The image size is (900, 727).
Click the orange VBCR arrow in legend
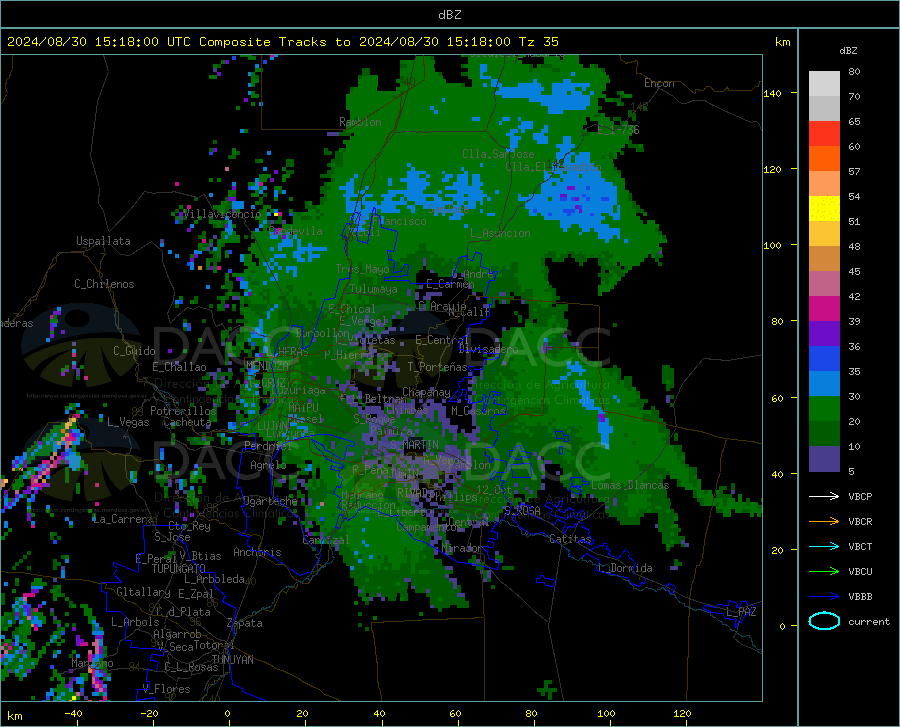[x=824, y=521]
